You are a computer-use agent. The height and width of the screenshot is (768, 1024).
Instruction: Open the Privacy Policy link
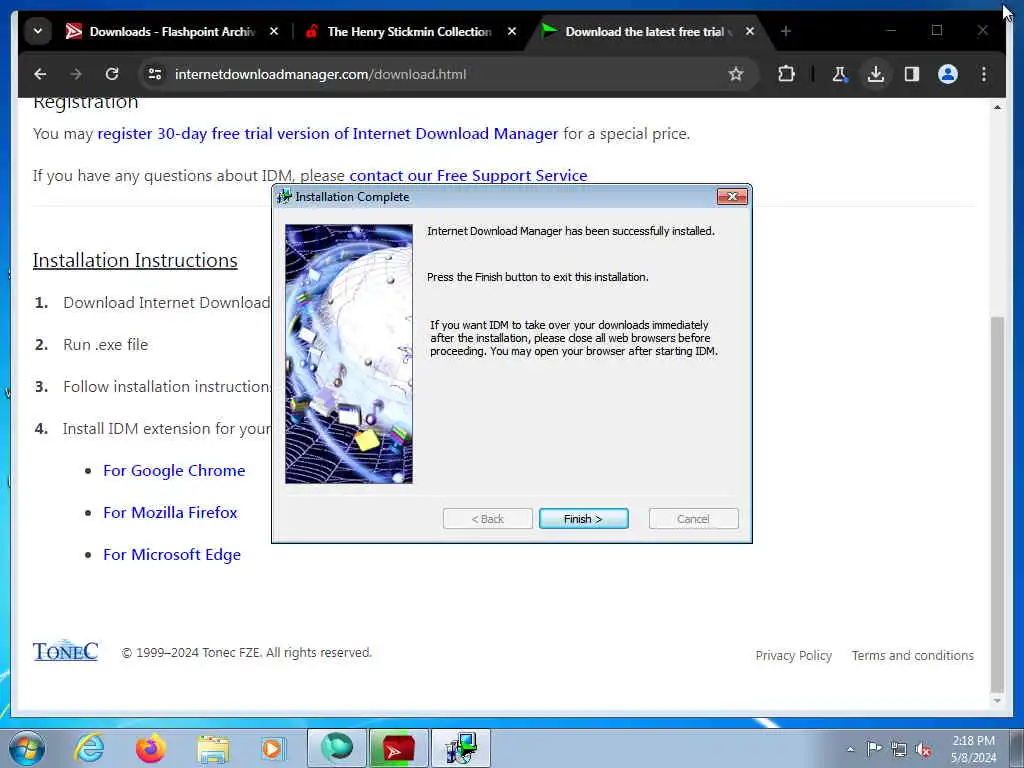pyautogui.click(x=793, y=656)
